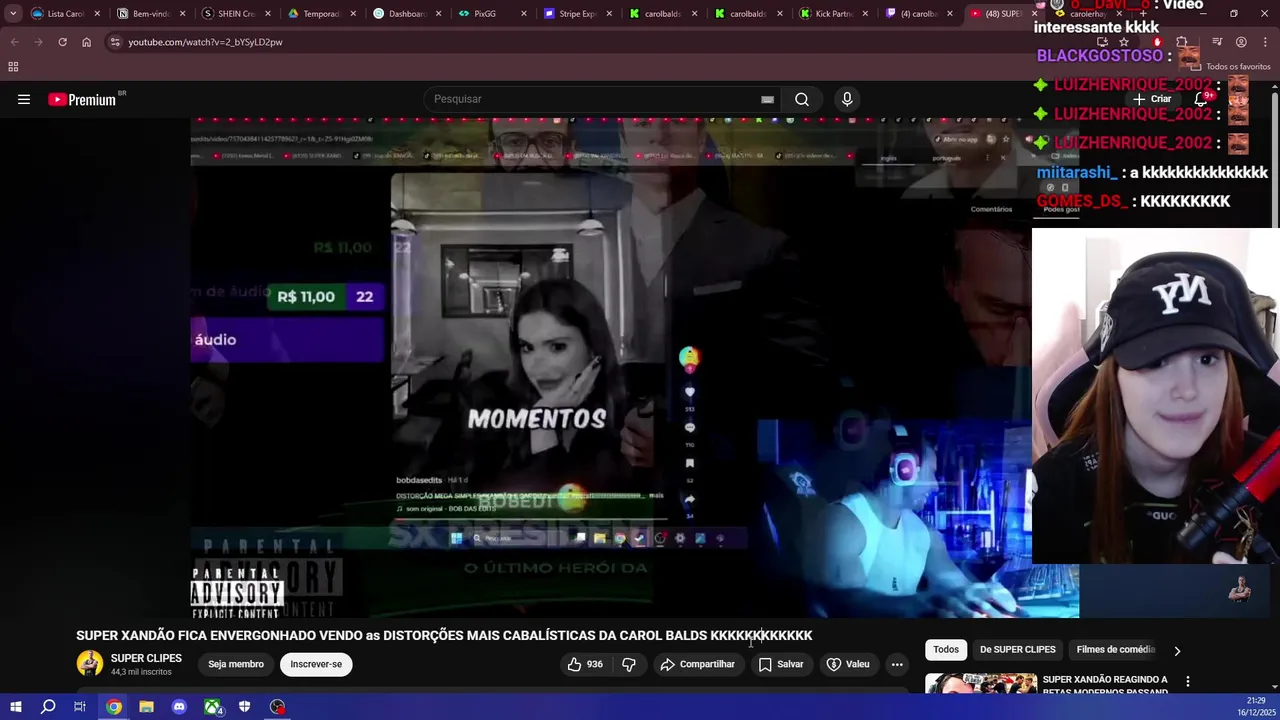This screenshot has width=1280, height=720.
Task: Select the De SUPER CLIPES chip
Action: [x=1017, y=650]
